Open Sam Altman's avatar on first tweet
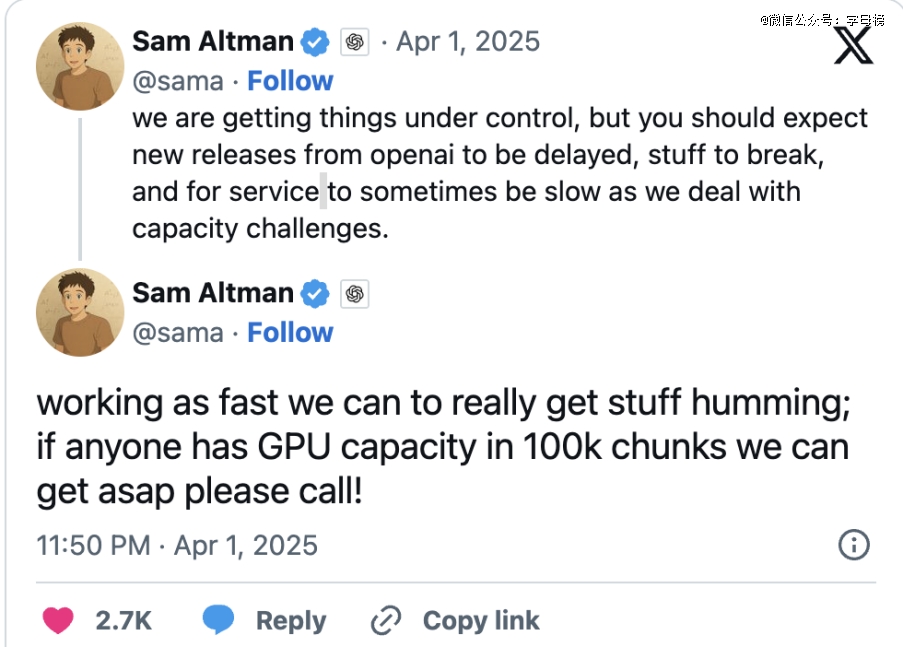The width and height of the screenshot is (903, 647). coord(80,66)
